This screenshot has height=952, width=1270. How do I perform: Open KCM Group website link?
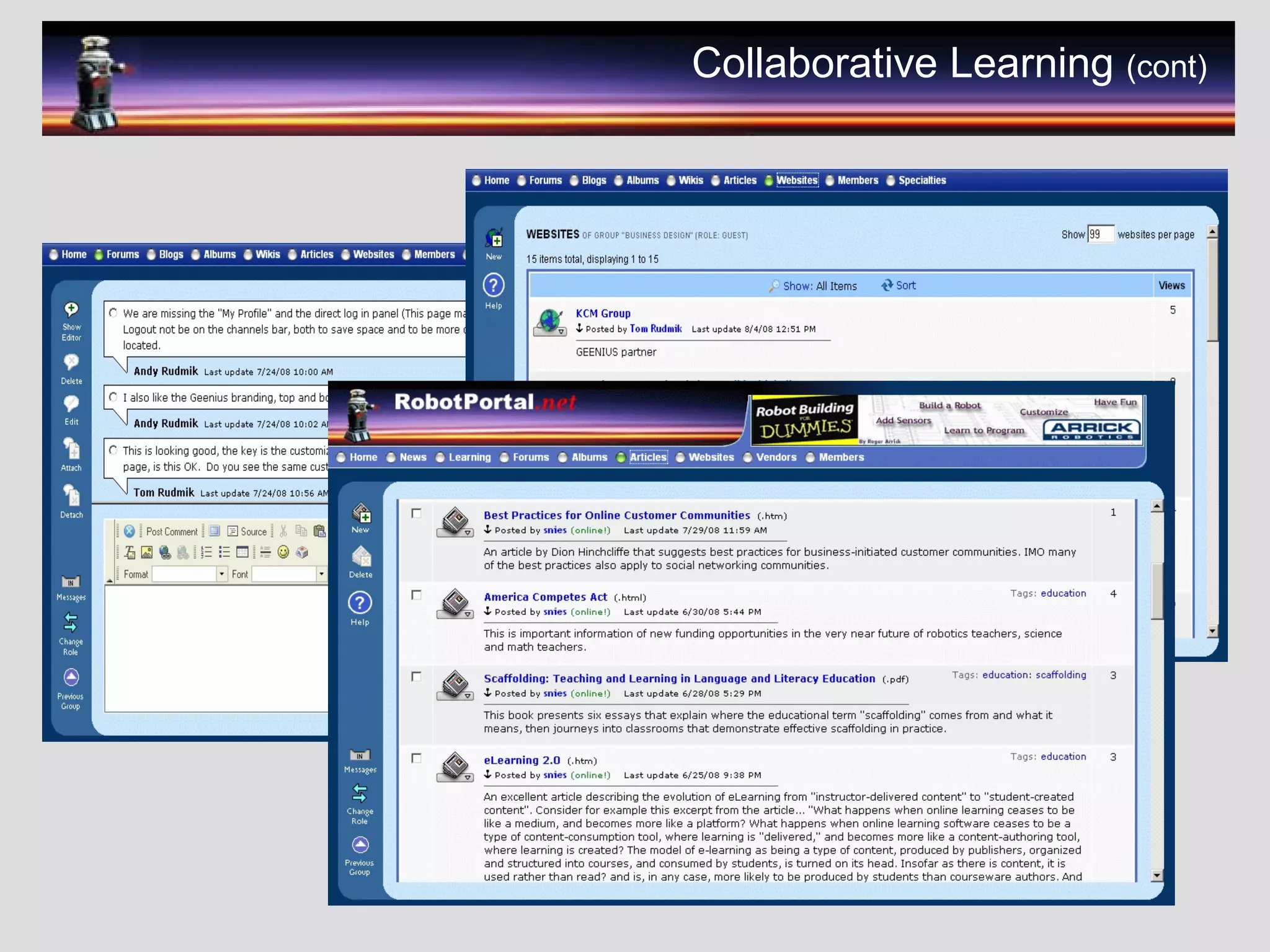[603, 314]
